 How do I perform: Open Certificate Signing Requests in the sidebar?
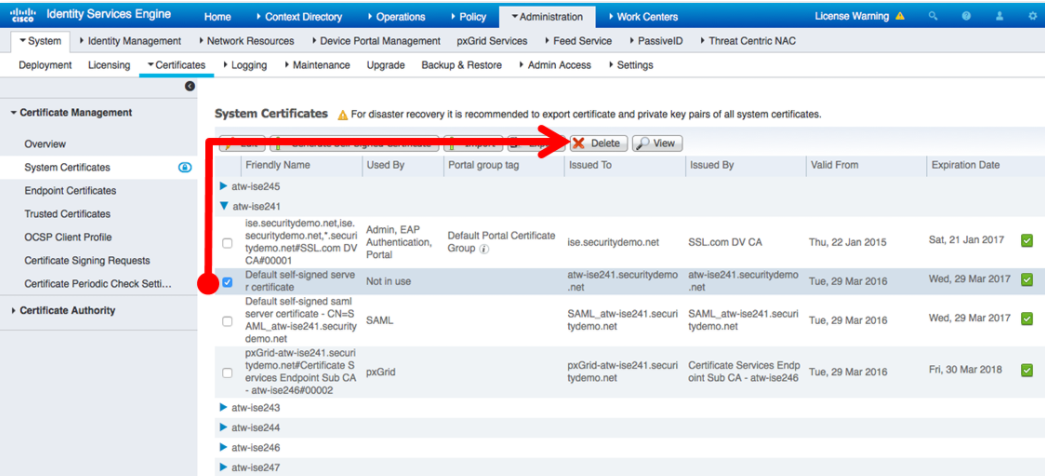[87, 261]
